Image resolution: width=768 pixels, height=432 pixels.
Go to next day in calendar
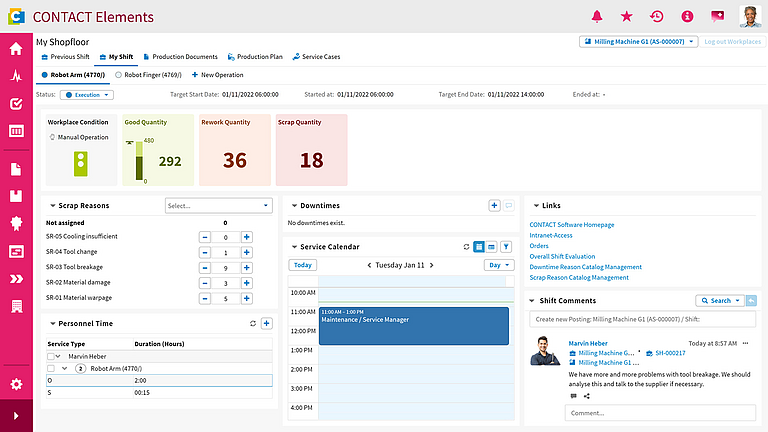pyautogui.click(x=432, y=265)
